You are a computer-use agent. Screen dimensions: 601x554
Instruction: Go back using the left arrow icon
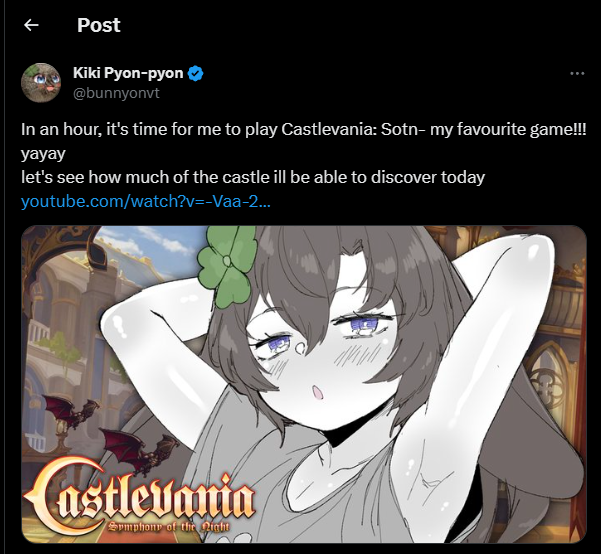(31, 25)
